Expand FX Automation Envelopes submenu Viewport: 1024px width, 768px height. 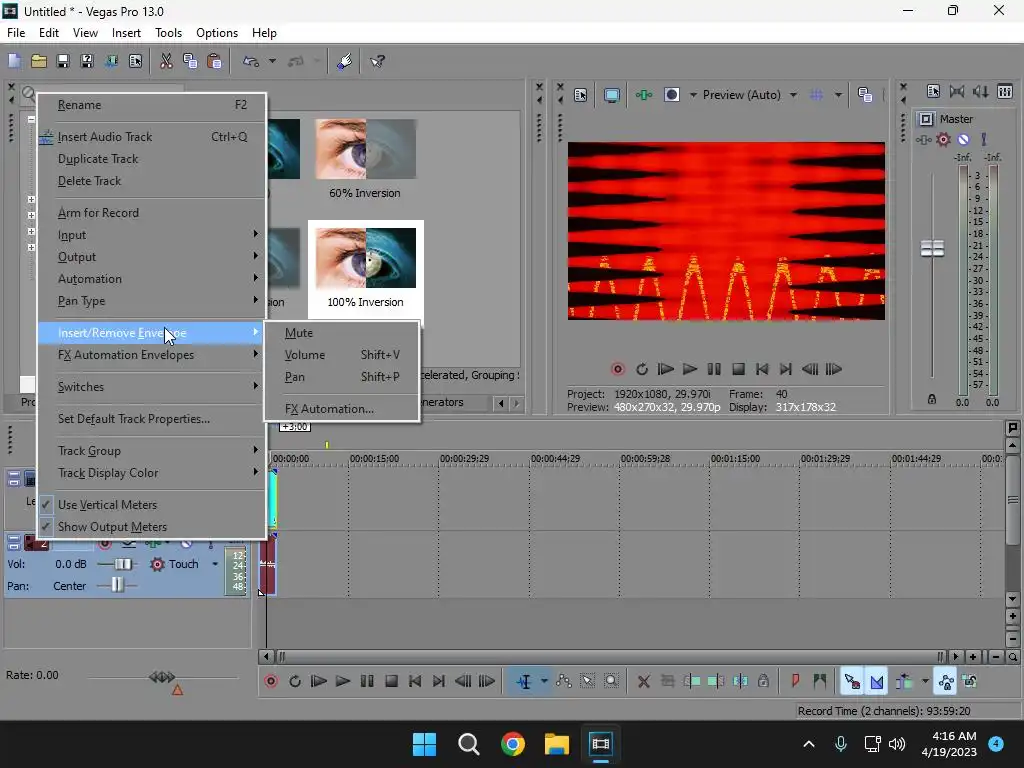152,355
